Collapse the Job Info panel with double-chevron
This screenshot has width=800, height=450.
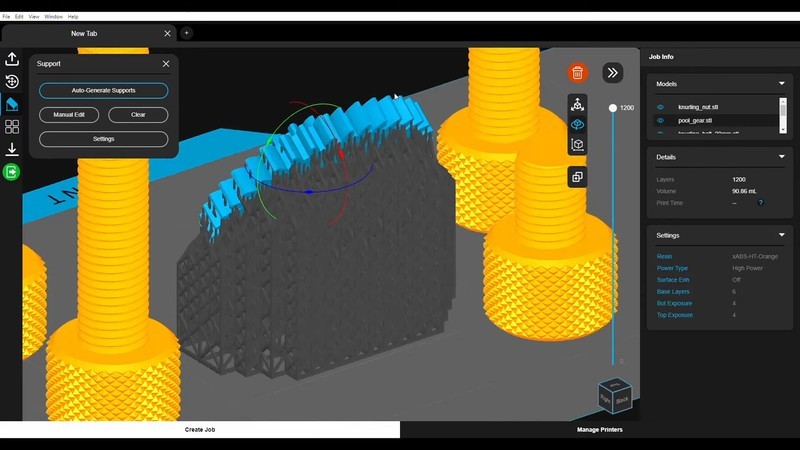[612, 72]
